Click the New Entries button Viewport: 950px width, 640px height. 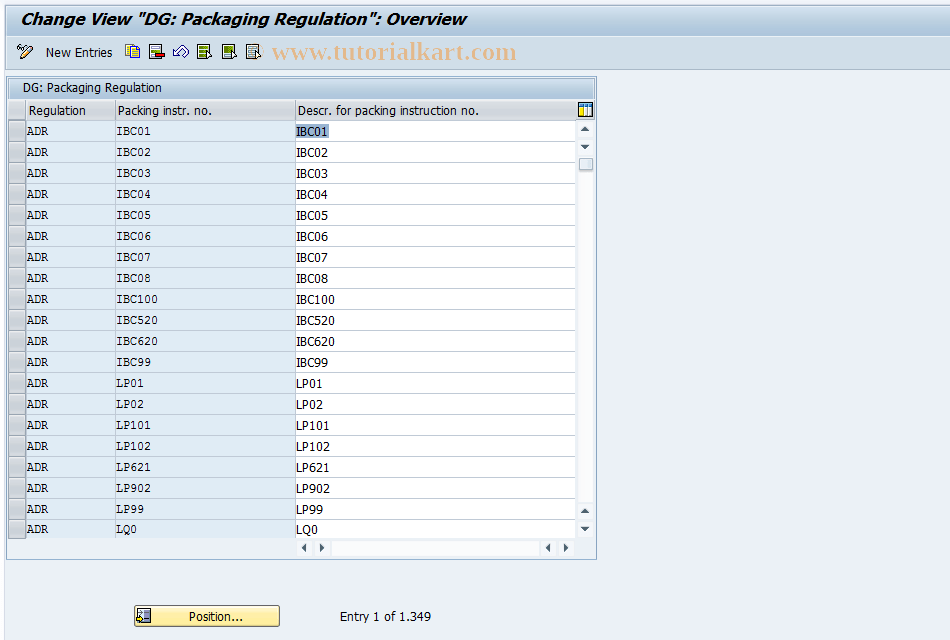79,52
